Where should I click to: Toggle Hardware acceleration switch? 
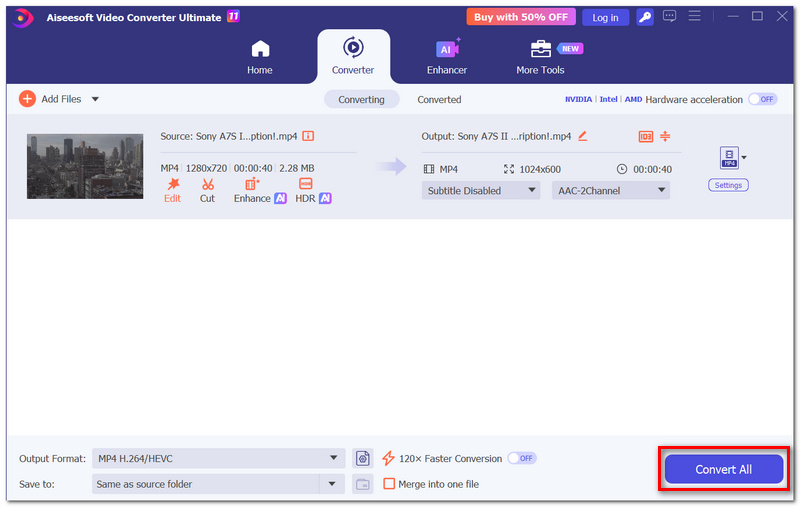pyautogui.click(x=763, y=99)
